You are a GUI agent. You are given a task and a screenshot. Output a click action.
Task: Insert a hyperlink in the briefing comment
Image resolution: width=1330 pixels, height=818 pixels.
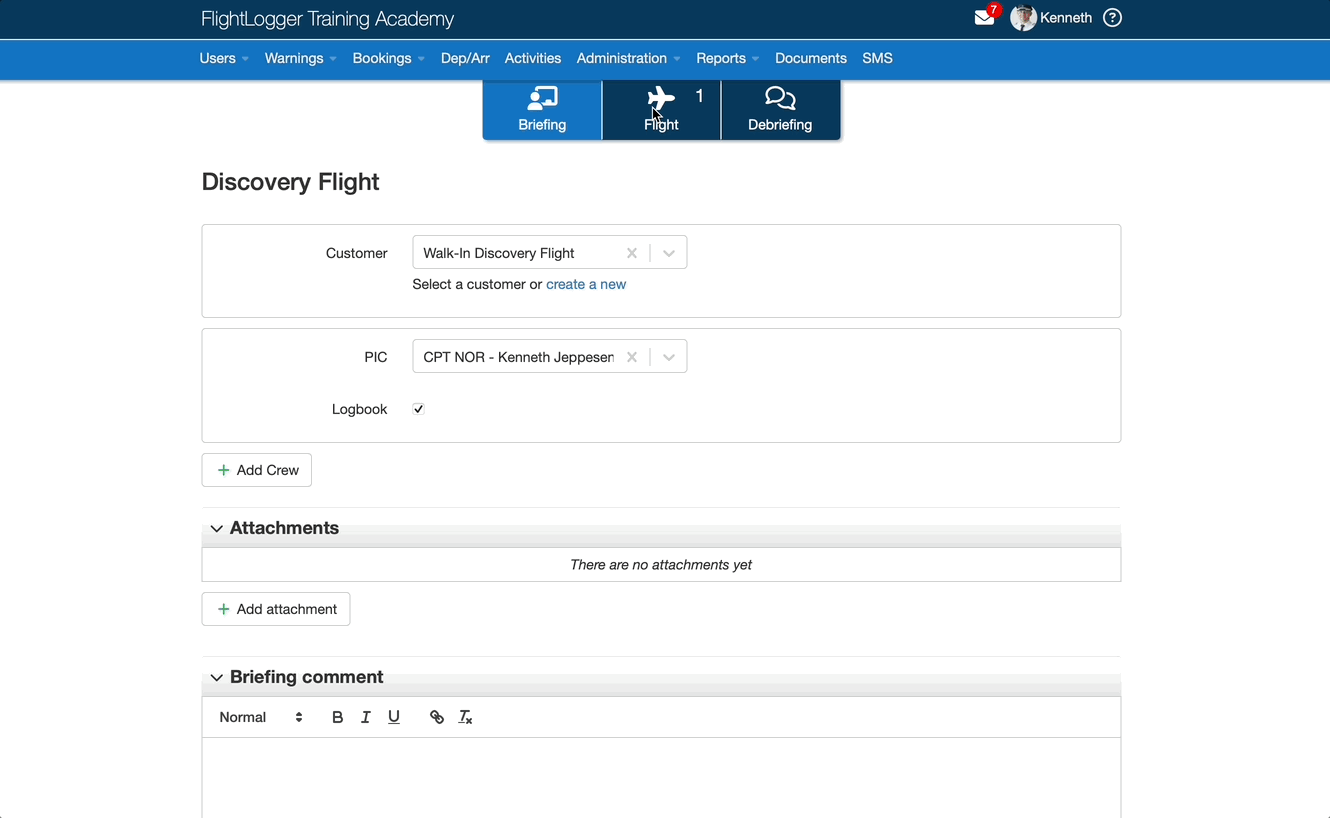[436, 716]
